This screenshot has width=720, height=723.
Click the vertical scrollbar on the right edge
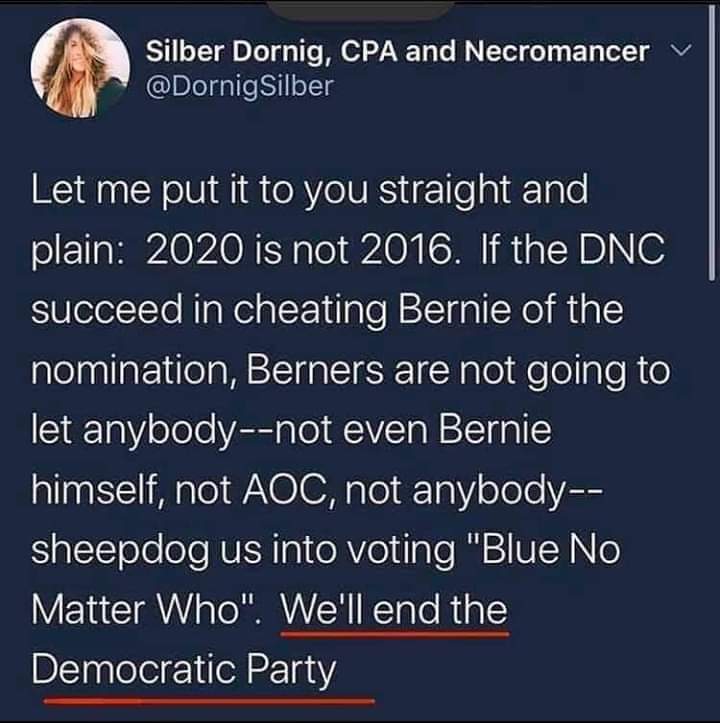tap(712, 143)
